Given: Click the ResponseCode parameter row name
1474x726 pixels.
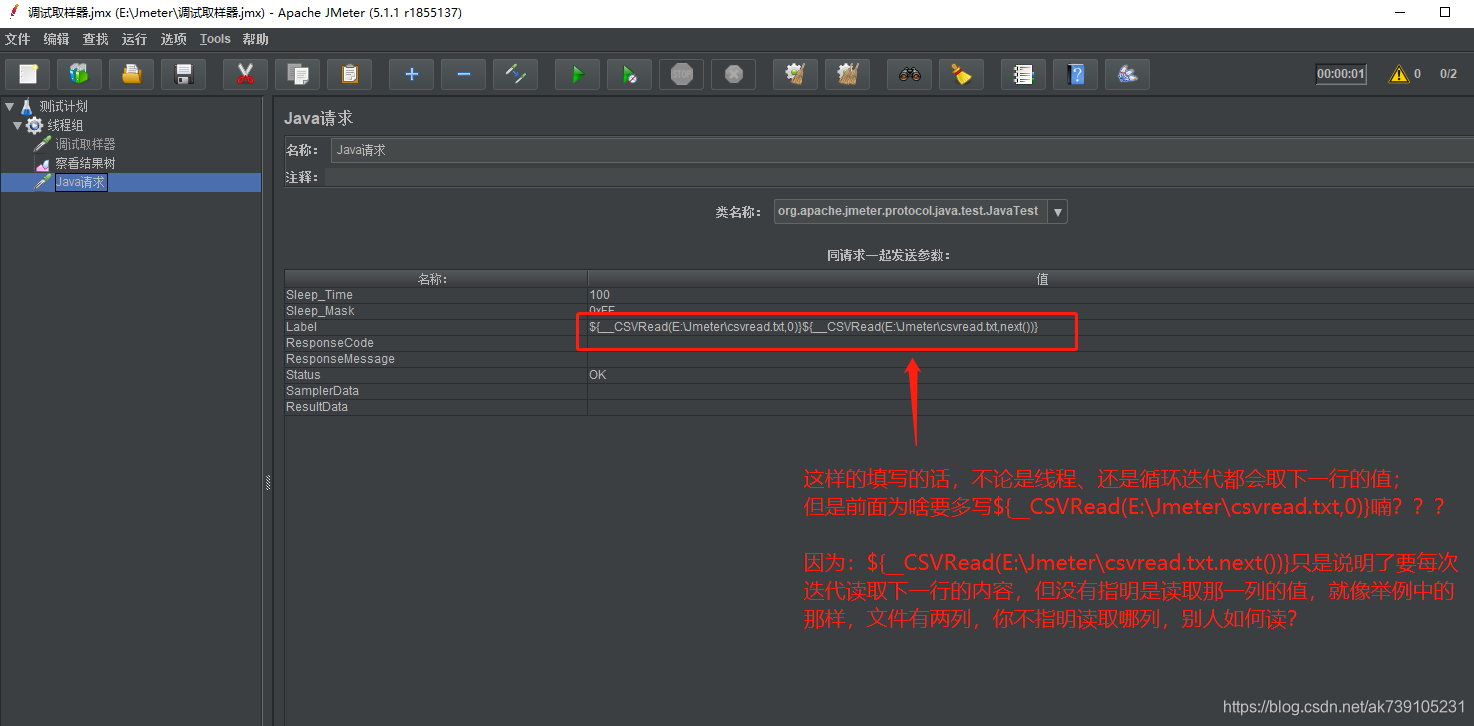Looking at the screenshot, I should [x=436, y=343].
